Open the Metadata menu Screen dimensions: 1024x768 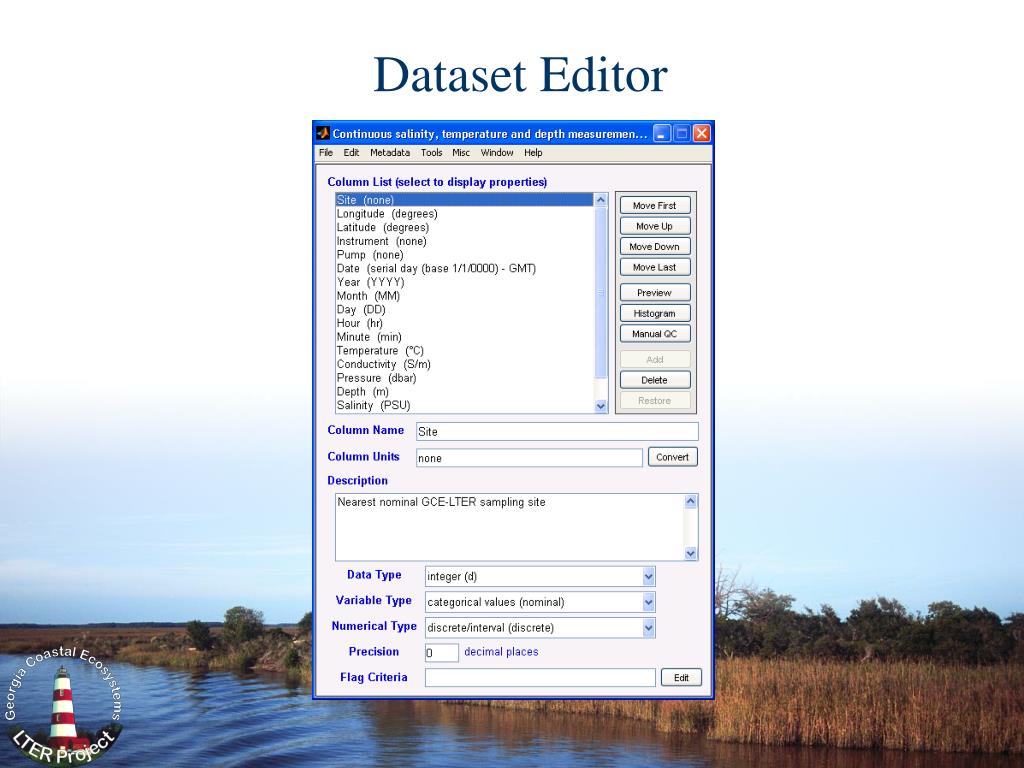point(390,153)
